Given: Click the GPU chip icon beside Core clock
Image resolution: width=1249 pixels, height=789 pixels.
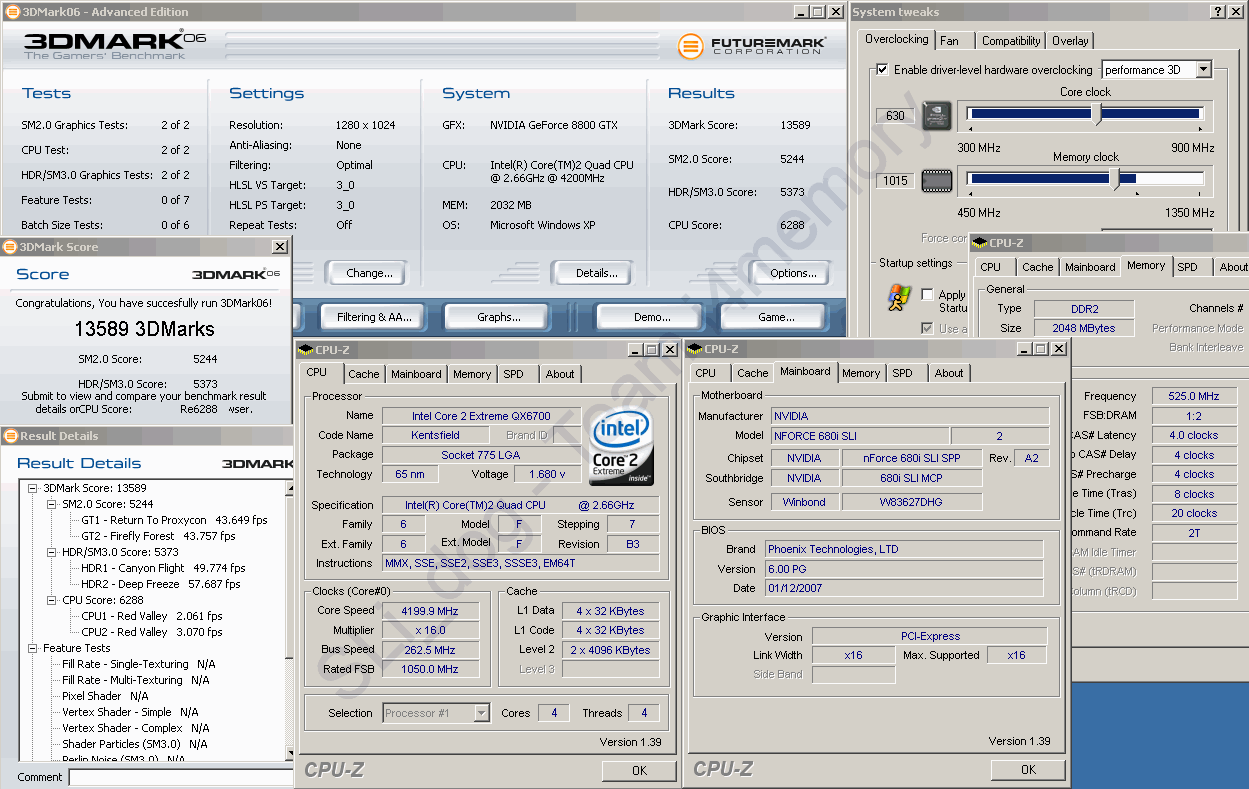Looking at the screenshot, I should click(936, 115).
